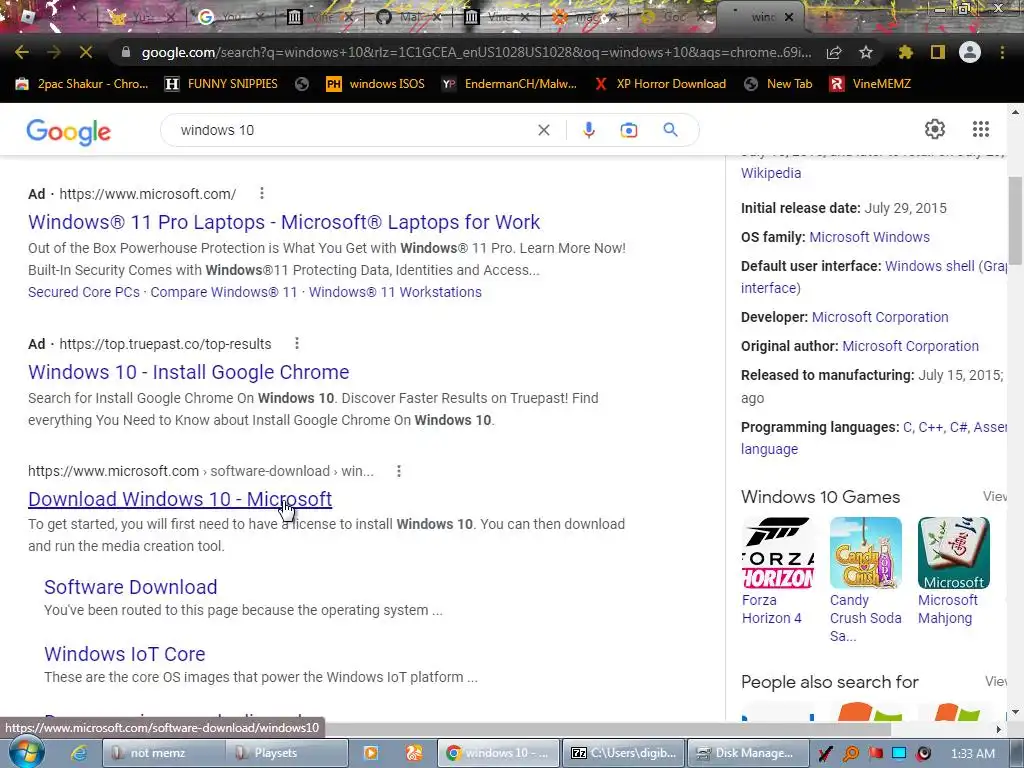
Task: Click into the 'windows 10' search field
Action: (353, 130)
